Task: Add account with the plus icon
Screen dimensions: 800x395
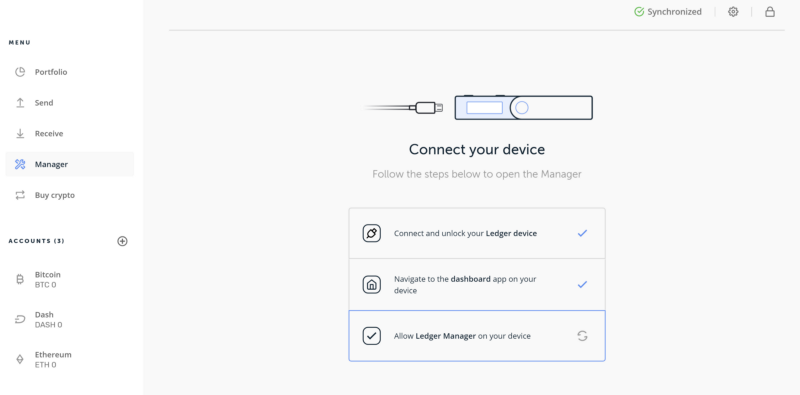Action: click(122, 241)
